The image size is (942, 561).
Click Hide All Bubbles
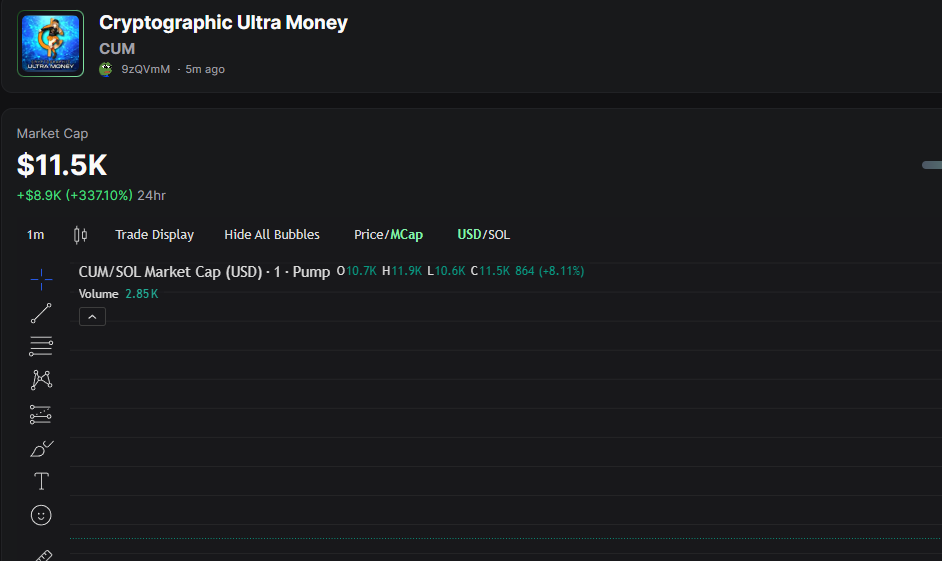(x=272, y=235)
